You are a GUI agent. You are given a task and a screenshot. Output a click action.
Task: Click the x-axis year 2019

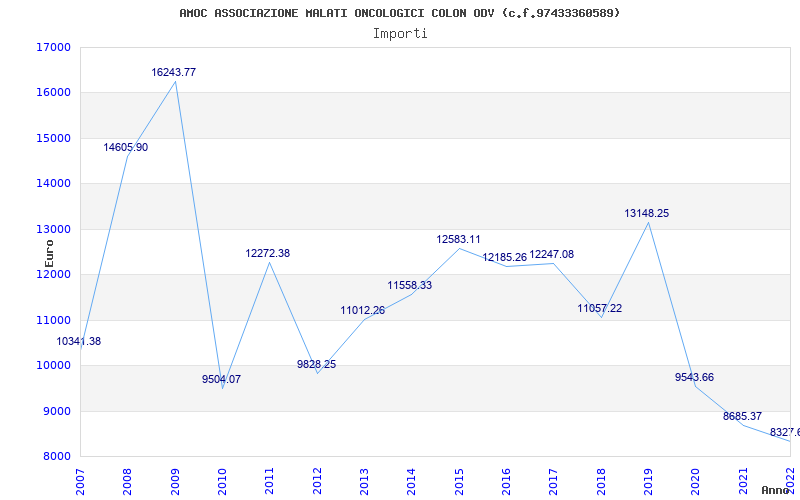click(648, 481)
